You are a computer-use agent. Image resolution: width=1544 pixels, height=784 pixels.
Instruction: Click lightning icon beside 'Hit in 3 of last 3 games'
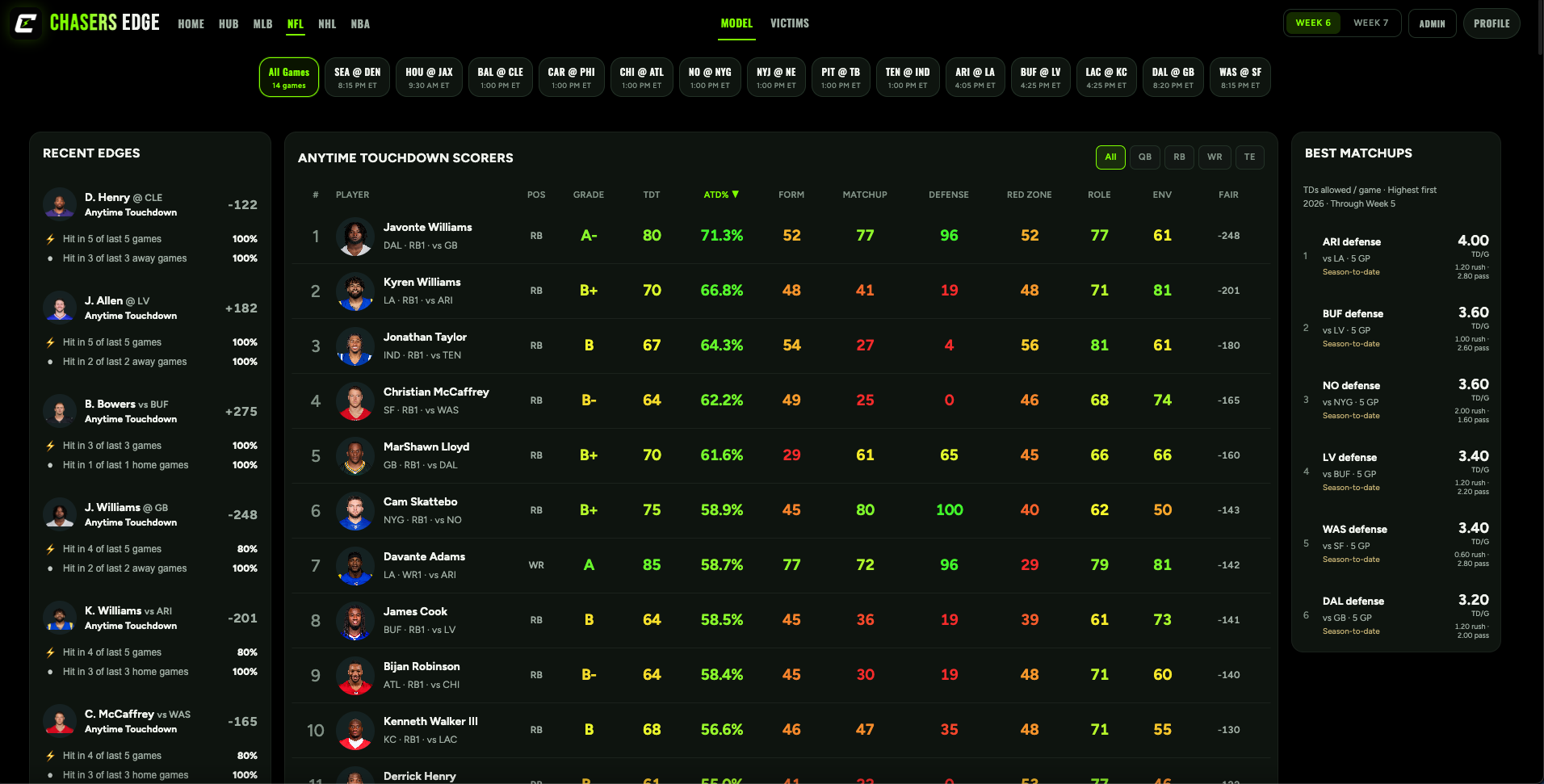(50, 446)
